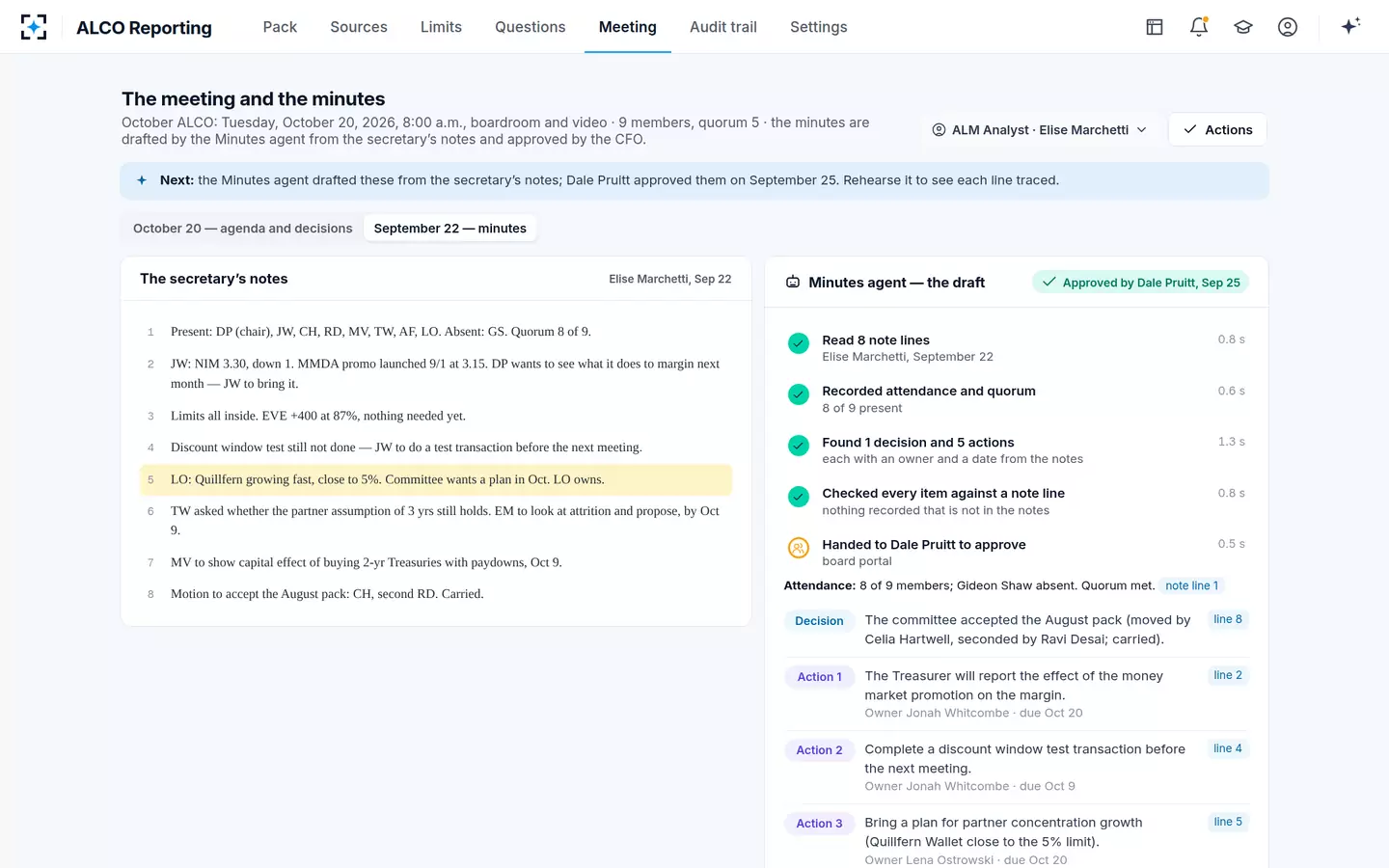Click the ALCO Reporting logo icon

point(34,27)
